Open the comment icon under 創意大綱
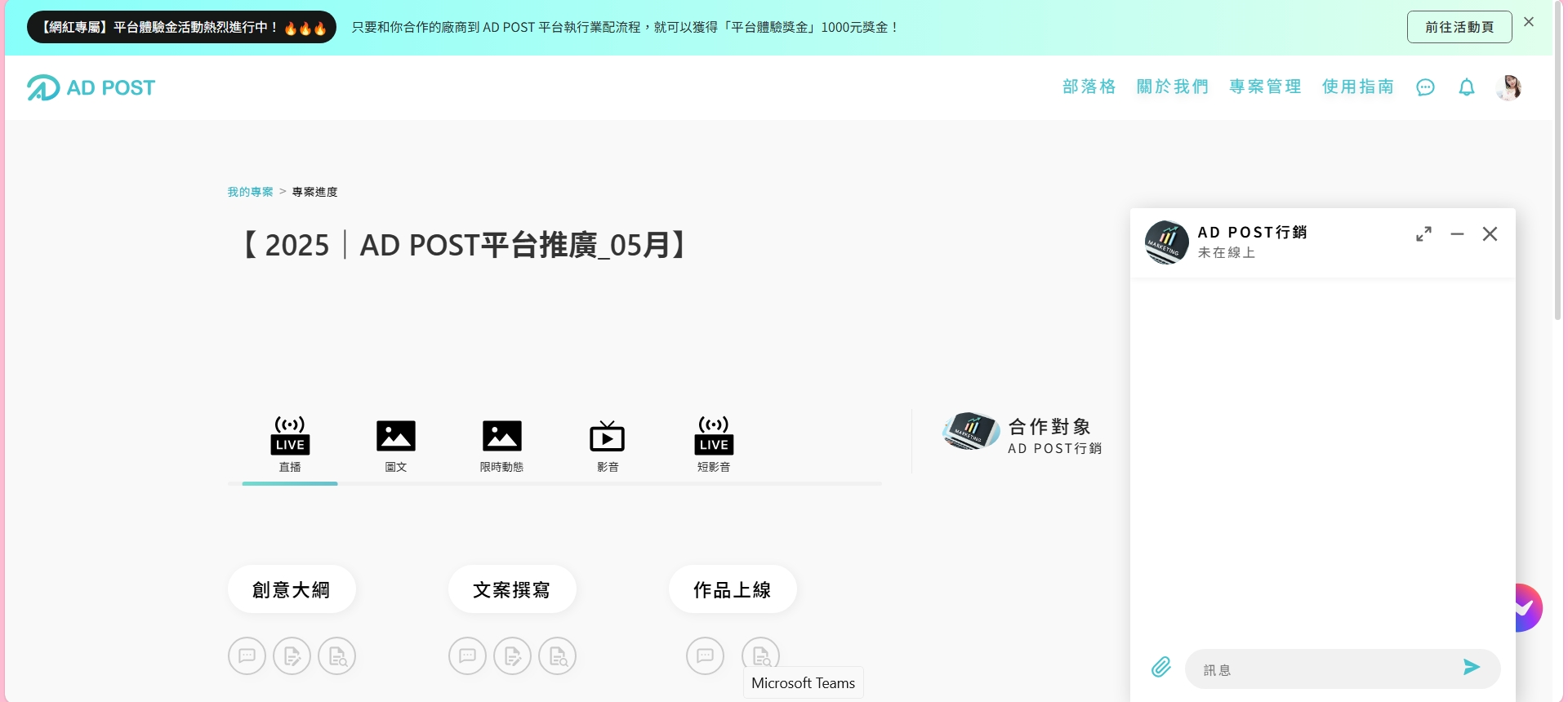Image resolution: width=1568 pixels, height=702 pixels. click(247, 655)
